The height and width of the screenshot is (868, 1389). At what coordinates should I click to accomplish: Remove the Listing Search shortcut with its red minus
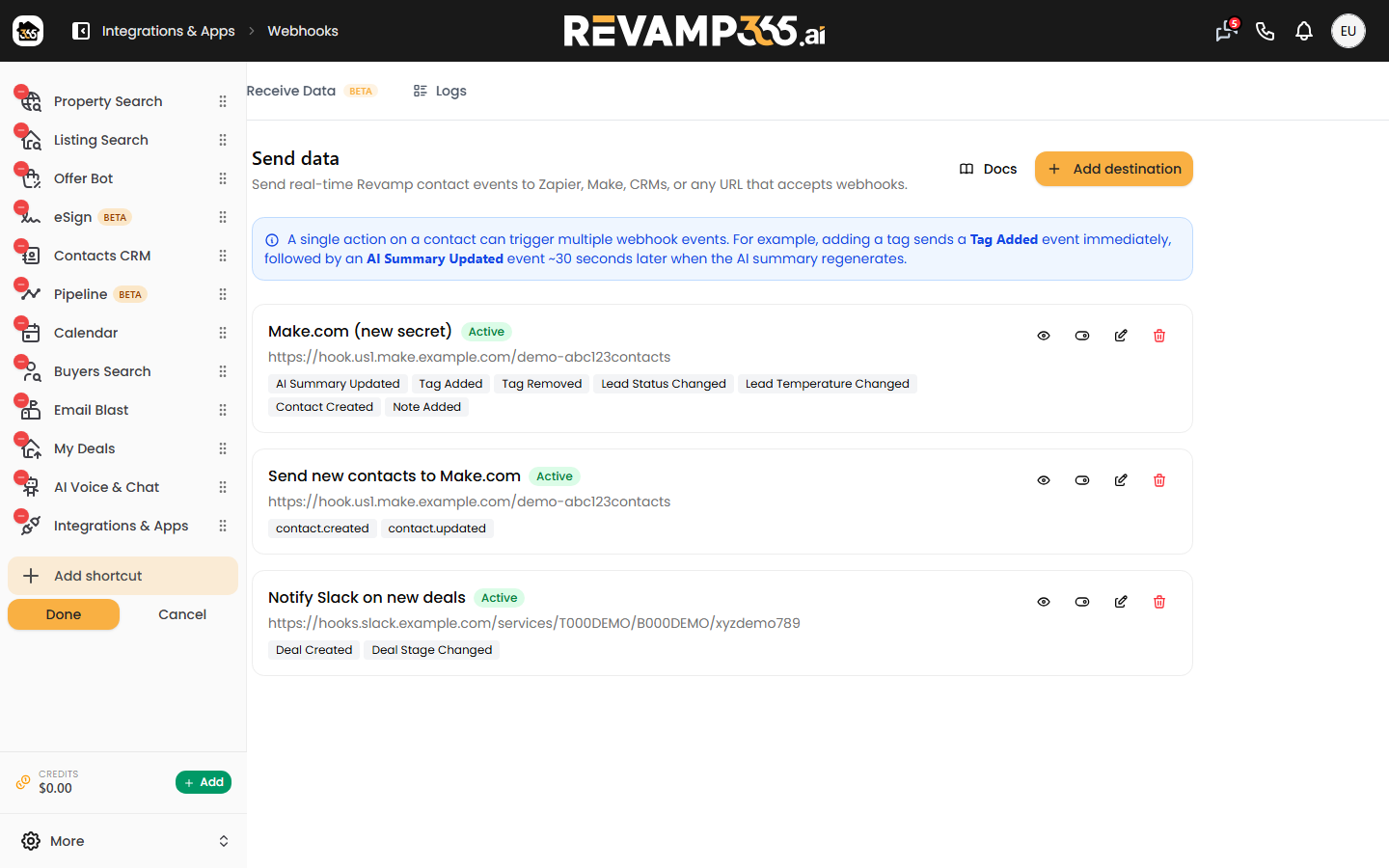pyautogui.click(x=20, y=130)
